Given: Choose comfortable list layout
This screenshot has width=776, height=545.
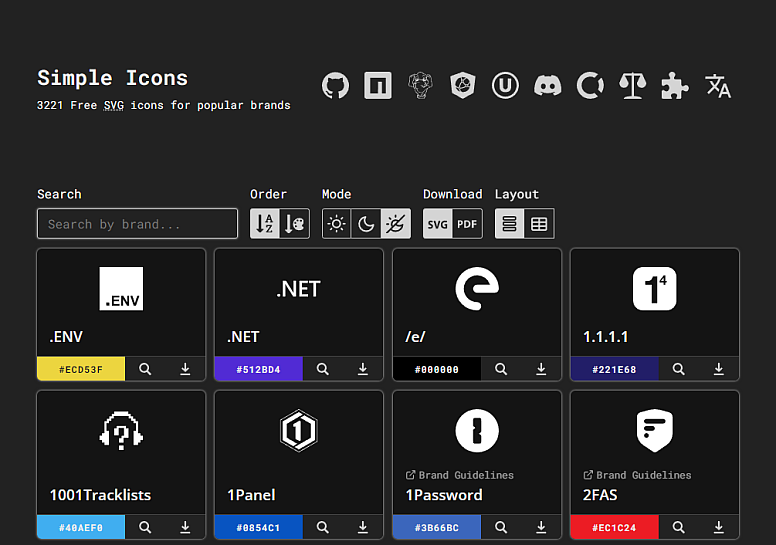Looking at the screenshot, I should click(x=509, y=224).
